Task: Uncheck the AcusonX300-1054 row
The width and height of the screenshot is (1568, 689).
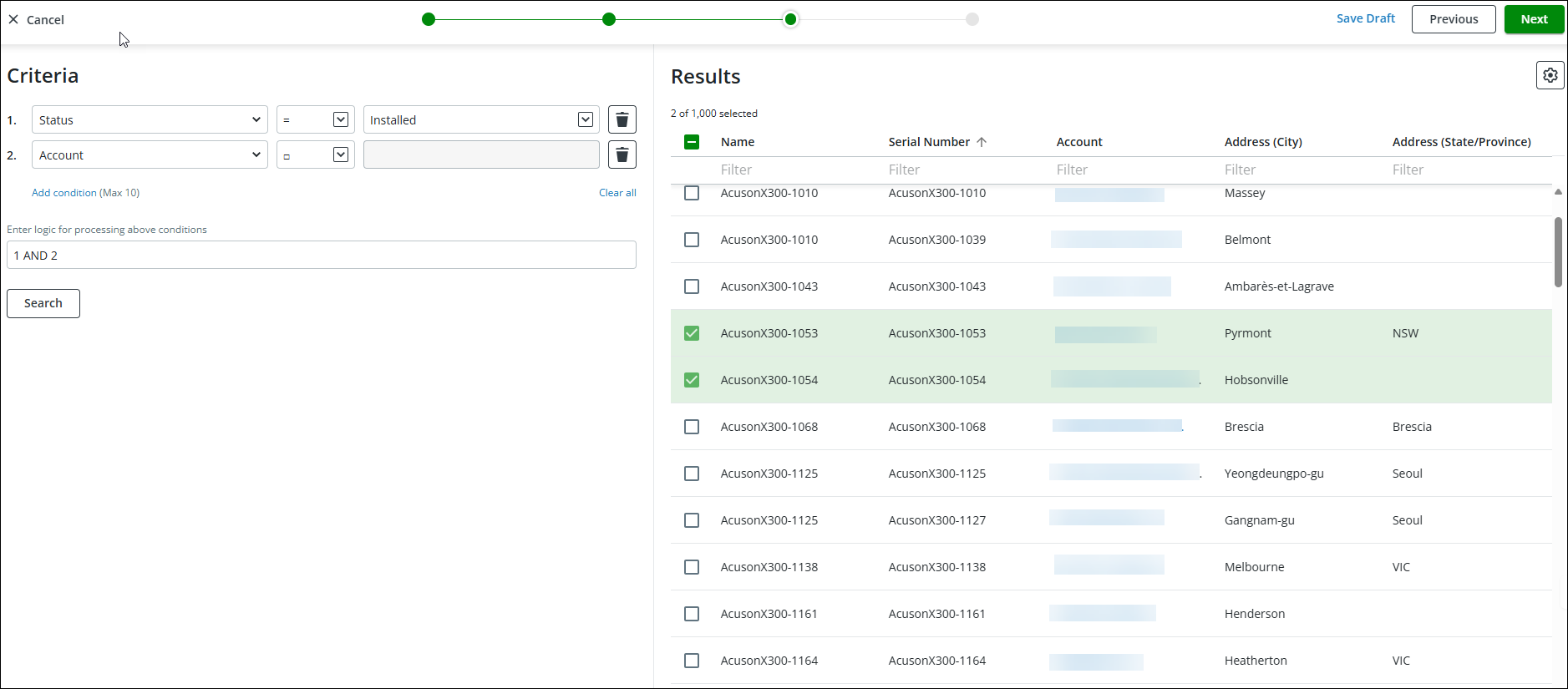Action: tap(692, 380)
